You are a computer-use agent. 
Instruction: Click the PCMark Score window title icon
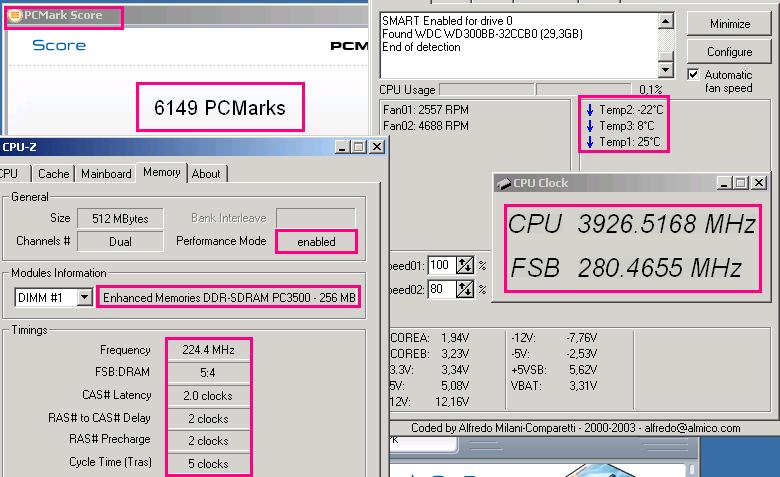15,15
